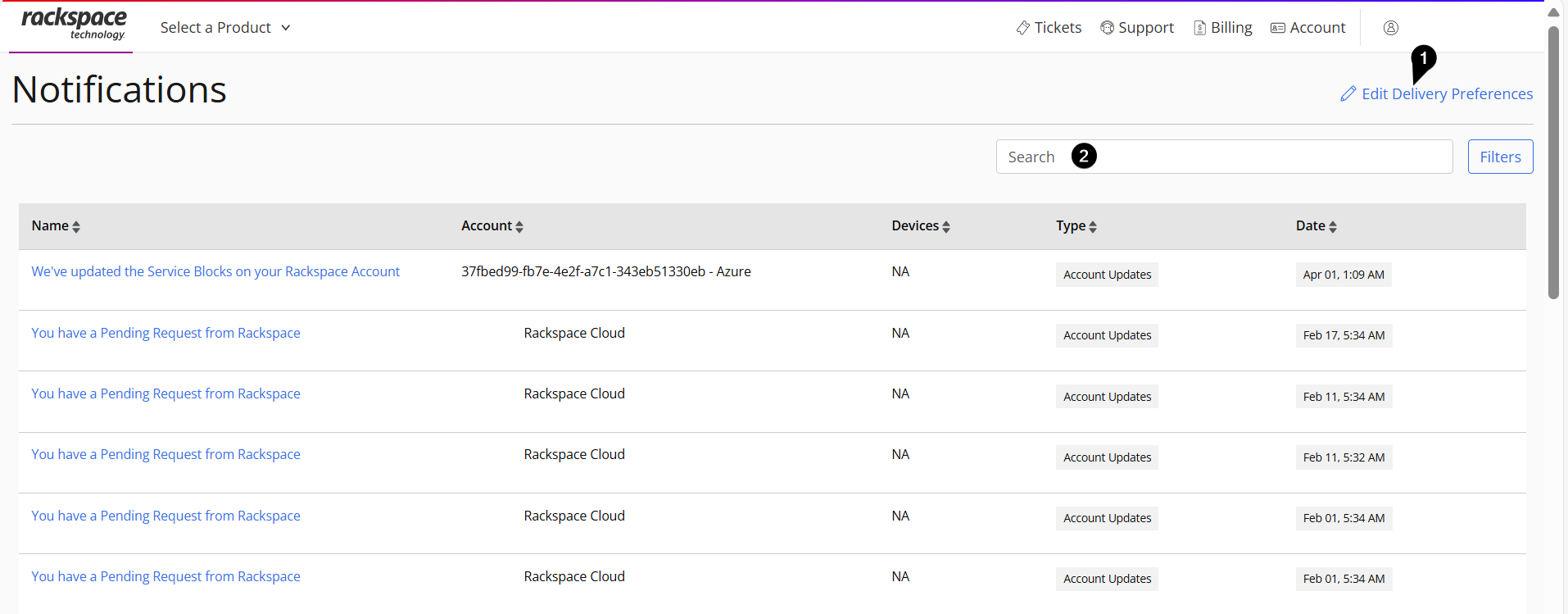Click the Support lifebuoy icon
Screen dimensions: 1568x614
coord(1108,28)
